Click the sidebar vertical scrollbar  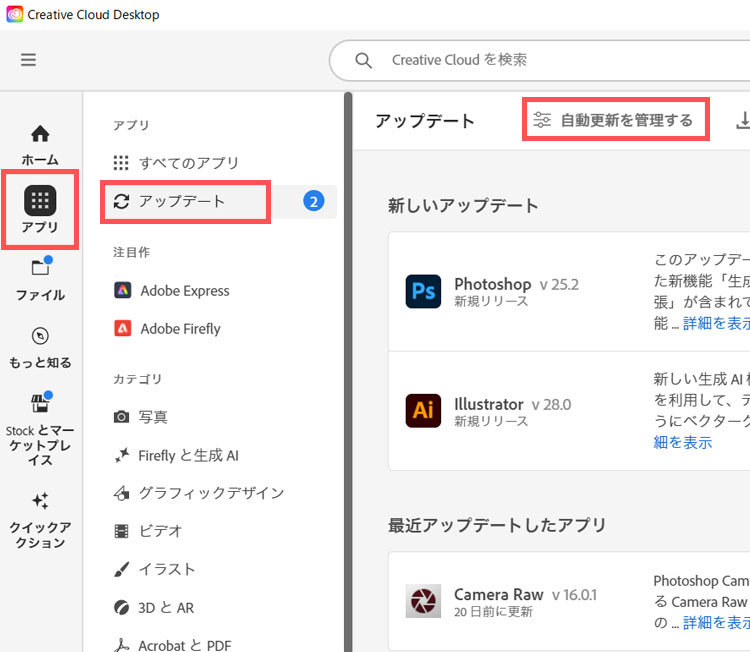click(348, 372)
